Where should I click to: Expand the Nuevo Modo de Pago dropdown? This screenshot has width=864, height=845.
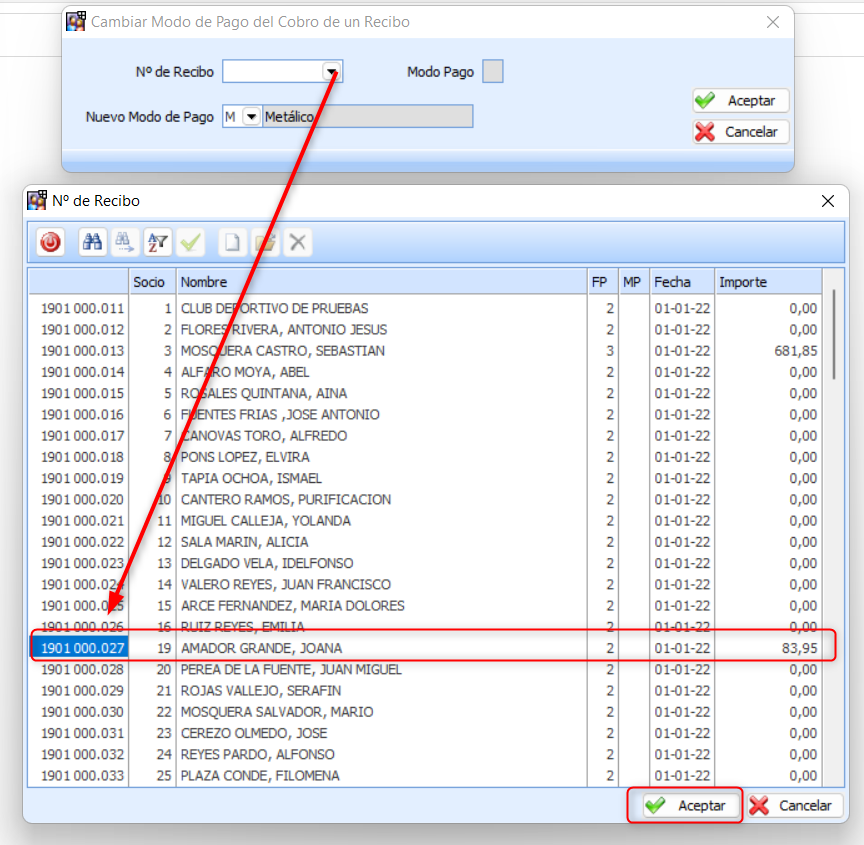click(251, 117)
